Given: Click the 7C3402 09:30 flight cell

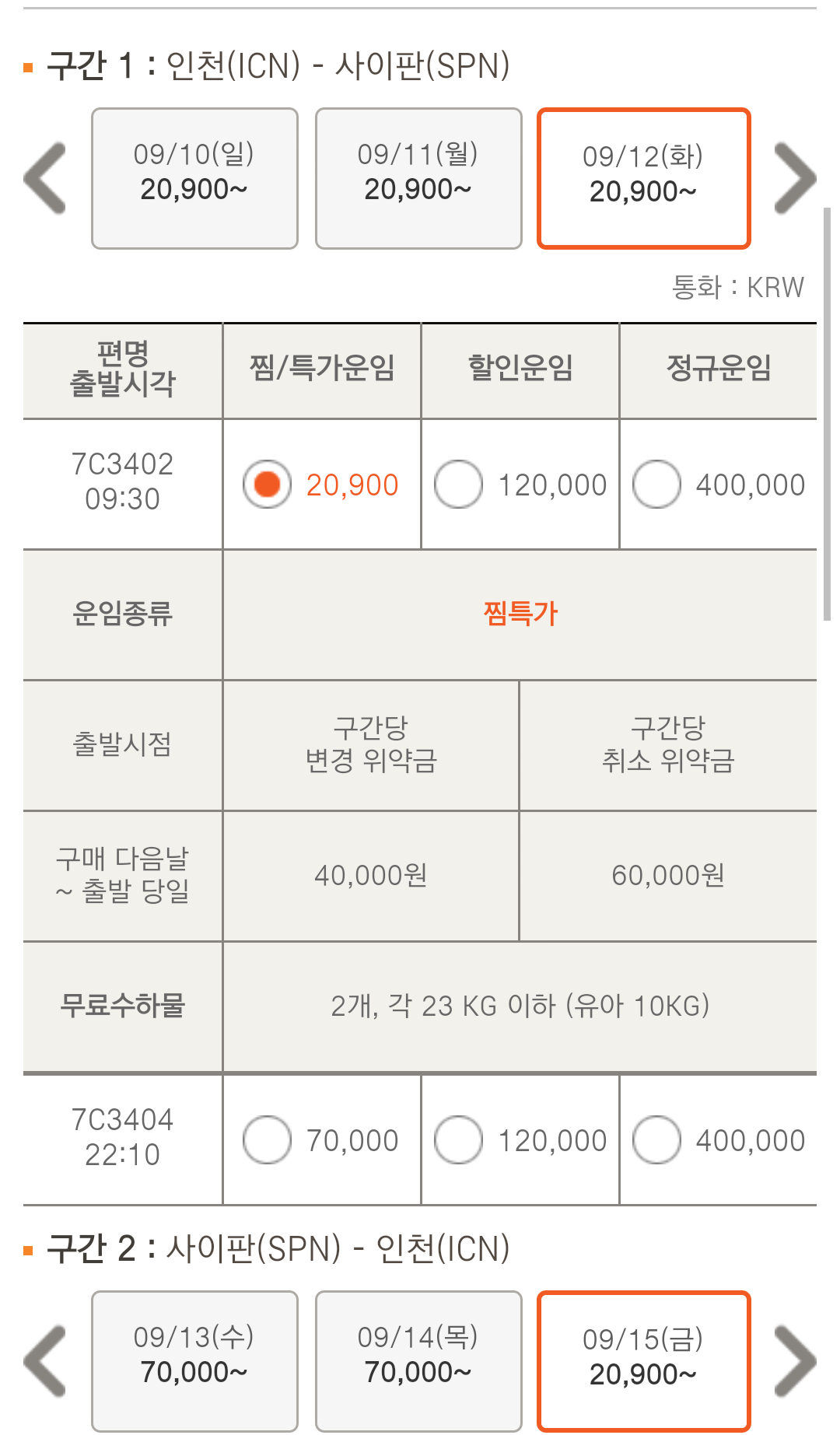Looking at the screenshot, I should 123,481.
